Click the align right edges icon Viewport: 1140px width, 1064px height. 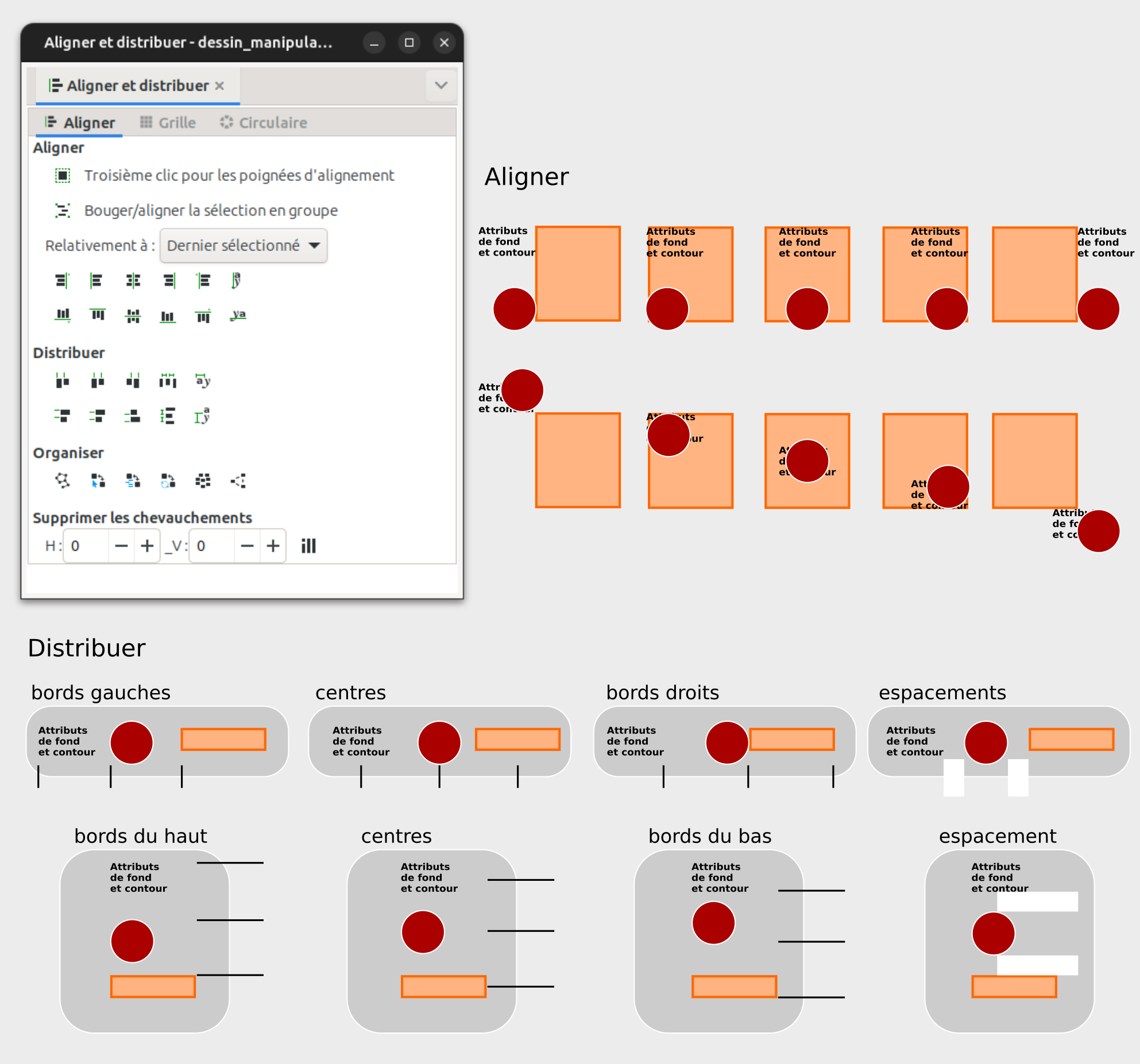coord(168,281)
